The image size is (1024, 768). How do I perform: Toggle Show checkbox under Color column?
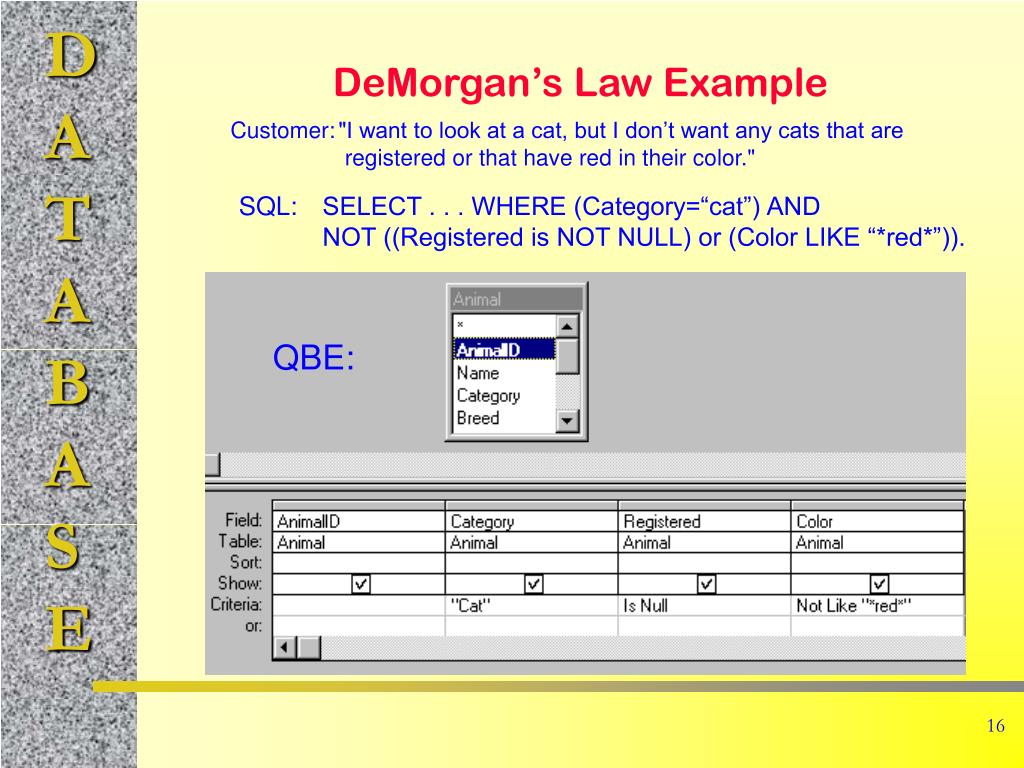[879, 584]
